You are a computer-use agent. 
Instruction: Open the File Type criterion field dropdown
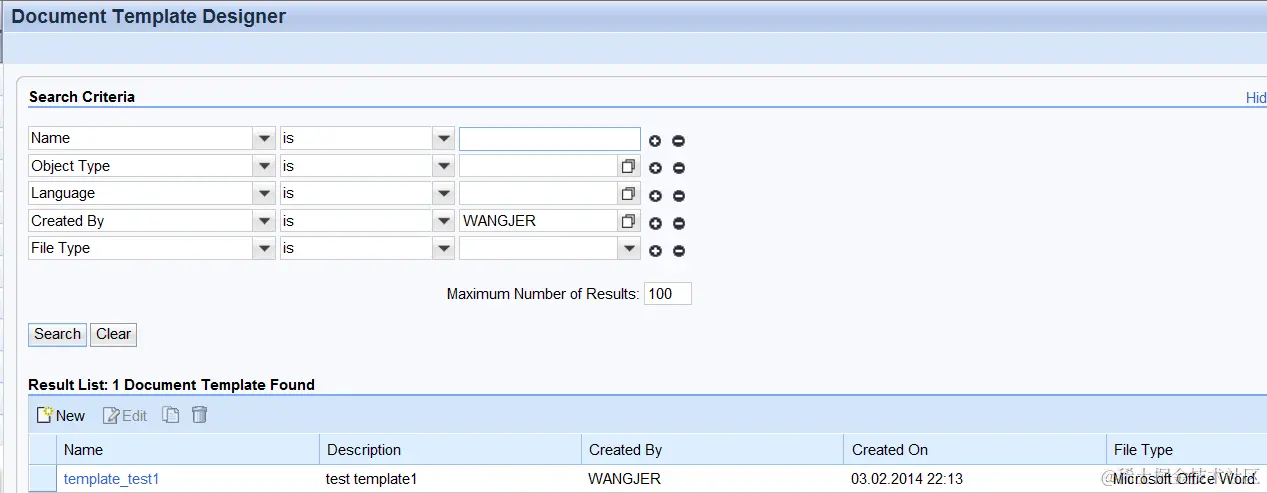[264, 248]
